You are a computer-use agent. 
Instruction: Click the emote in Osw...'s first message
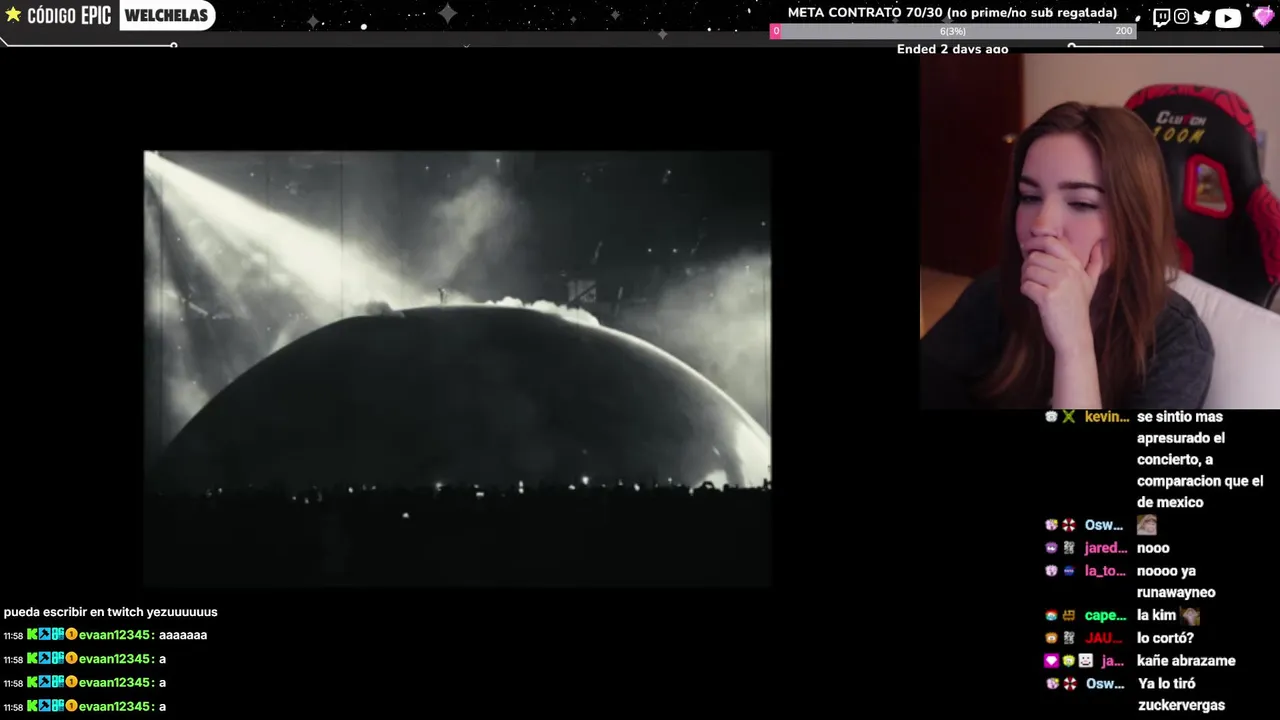pos(1146,525)
